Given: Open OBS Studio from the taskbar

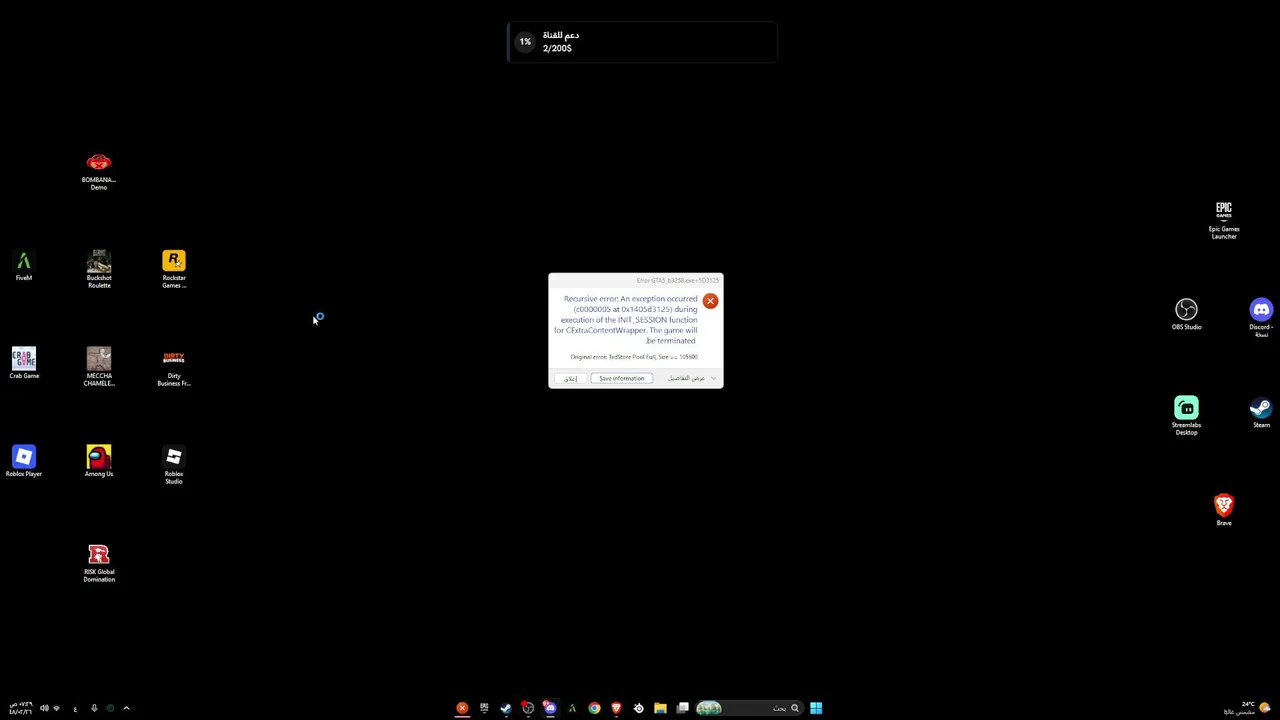Looking at the screenshot, I should 528,708.
